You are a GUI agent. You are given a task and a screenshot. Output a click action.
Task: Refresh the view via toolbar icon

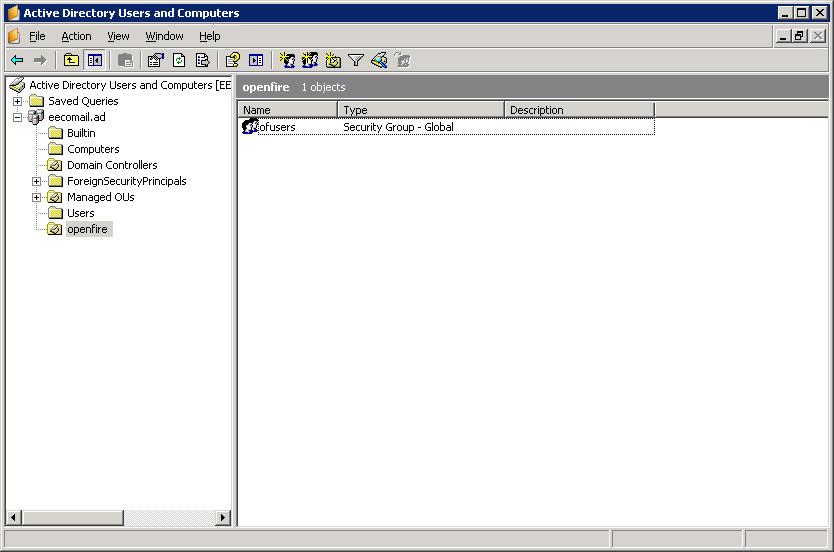179,60
